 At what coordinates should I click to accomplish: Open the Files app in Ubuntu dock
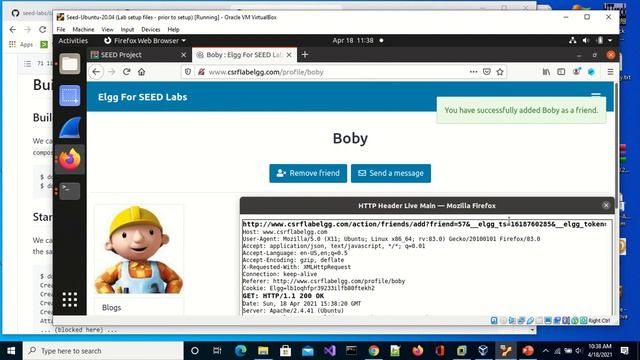[x=70, y=64]
